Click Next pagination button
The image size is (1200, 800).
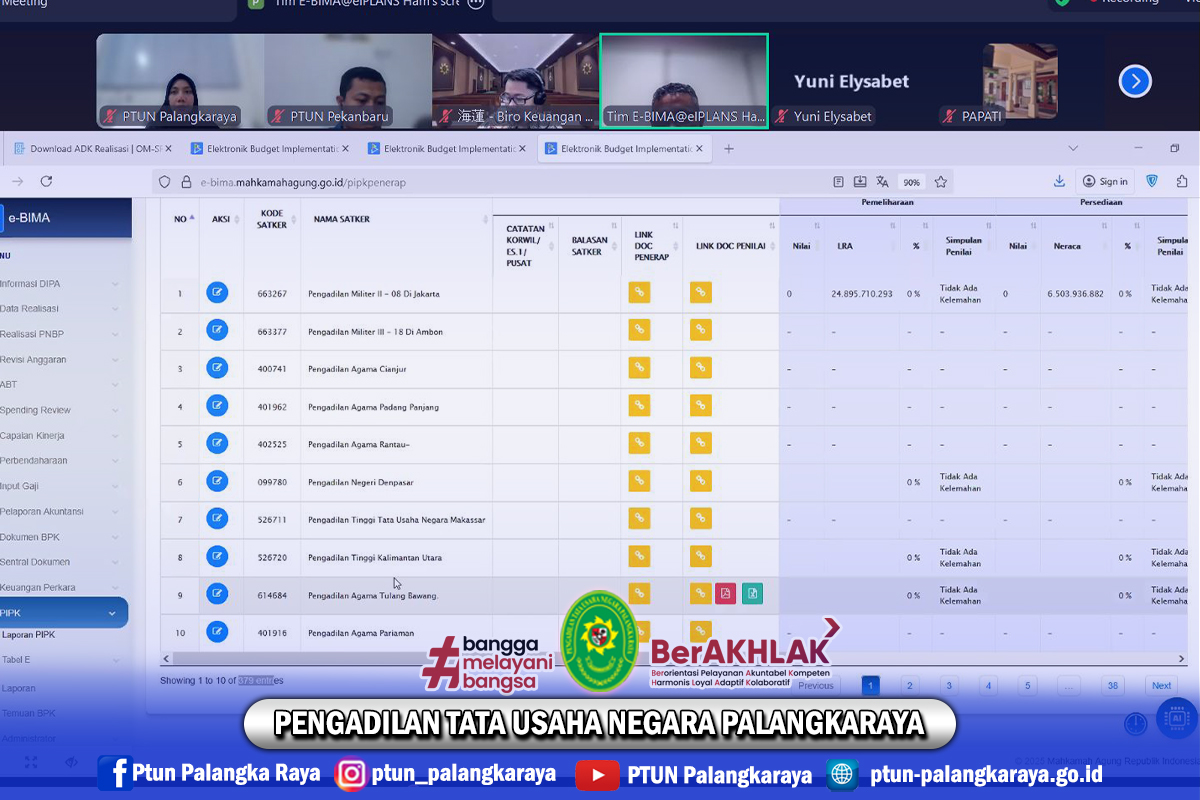pos(1161,686)
